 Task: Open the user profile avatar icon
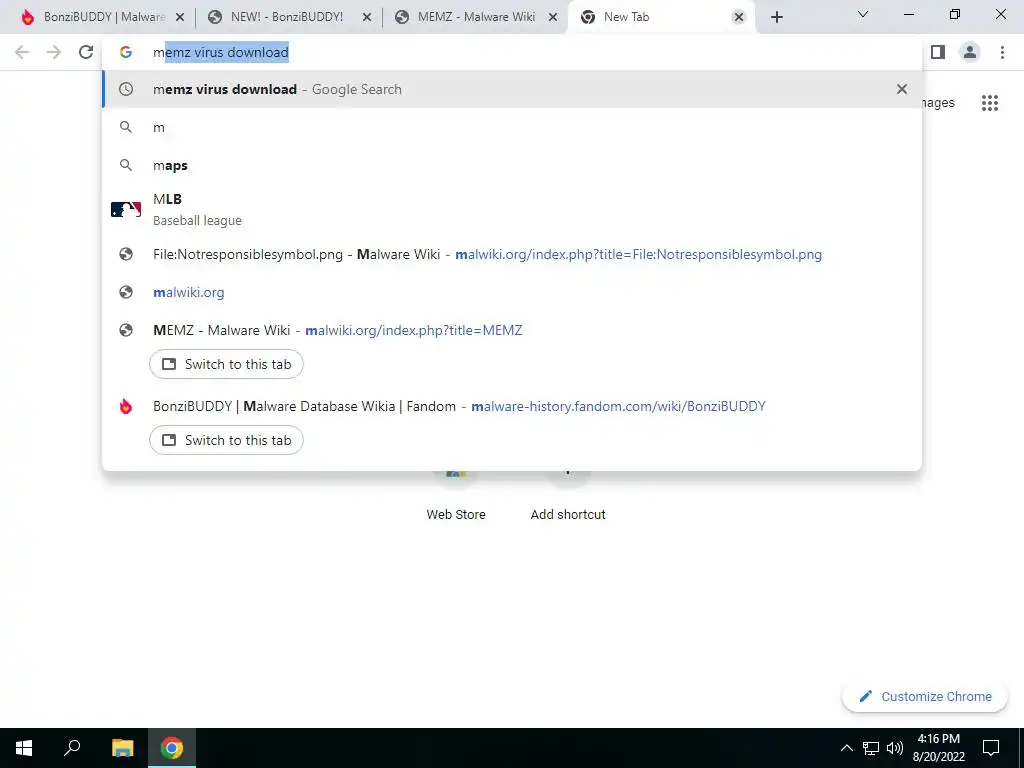[x=970, y=52]
